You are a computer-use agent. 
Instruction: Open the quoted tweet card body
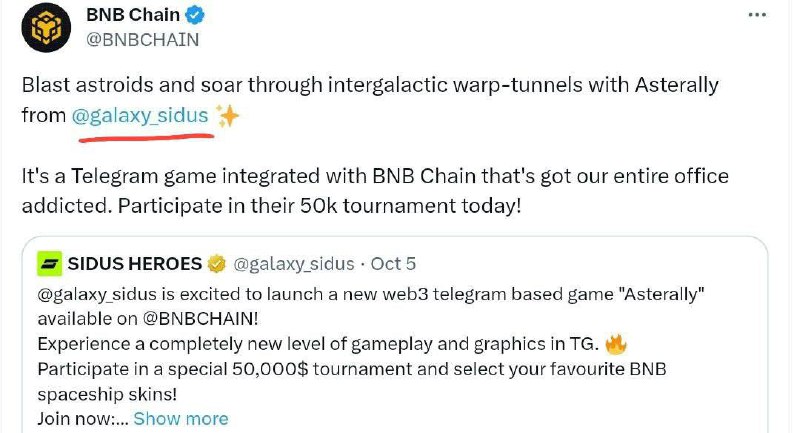coord(394,335)
